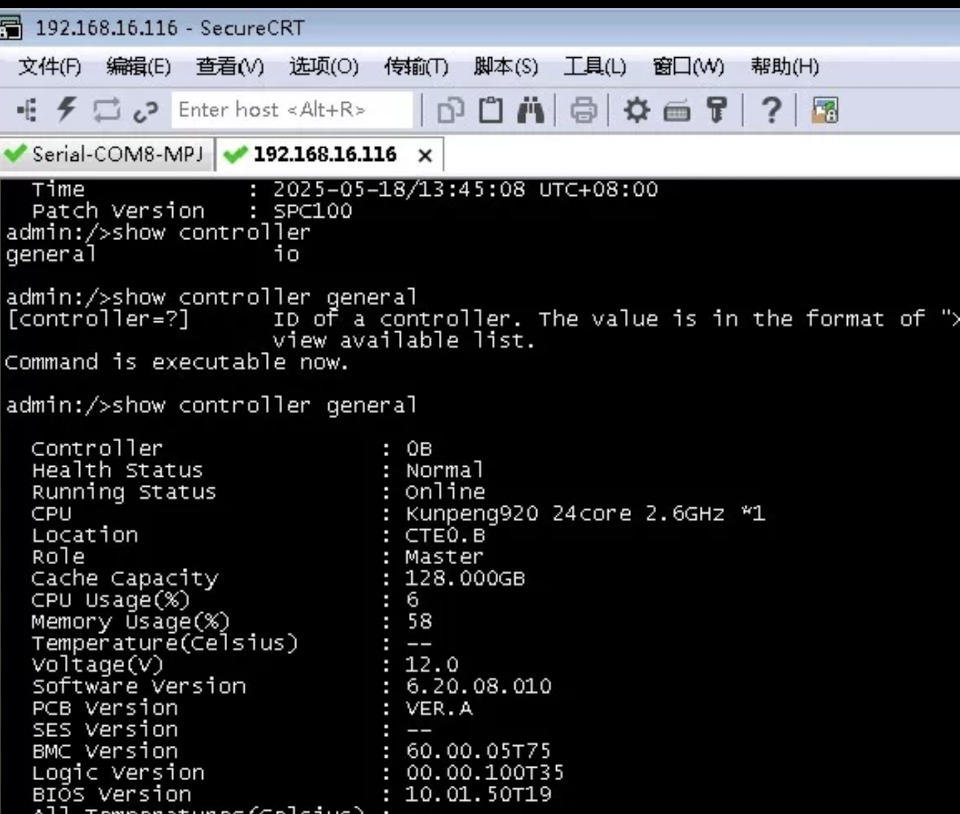Click the rightmost toolbar icon after Help
Screen dimensions: 960x814
tap(824, 110)
